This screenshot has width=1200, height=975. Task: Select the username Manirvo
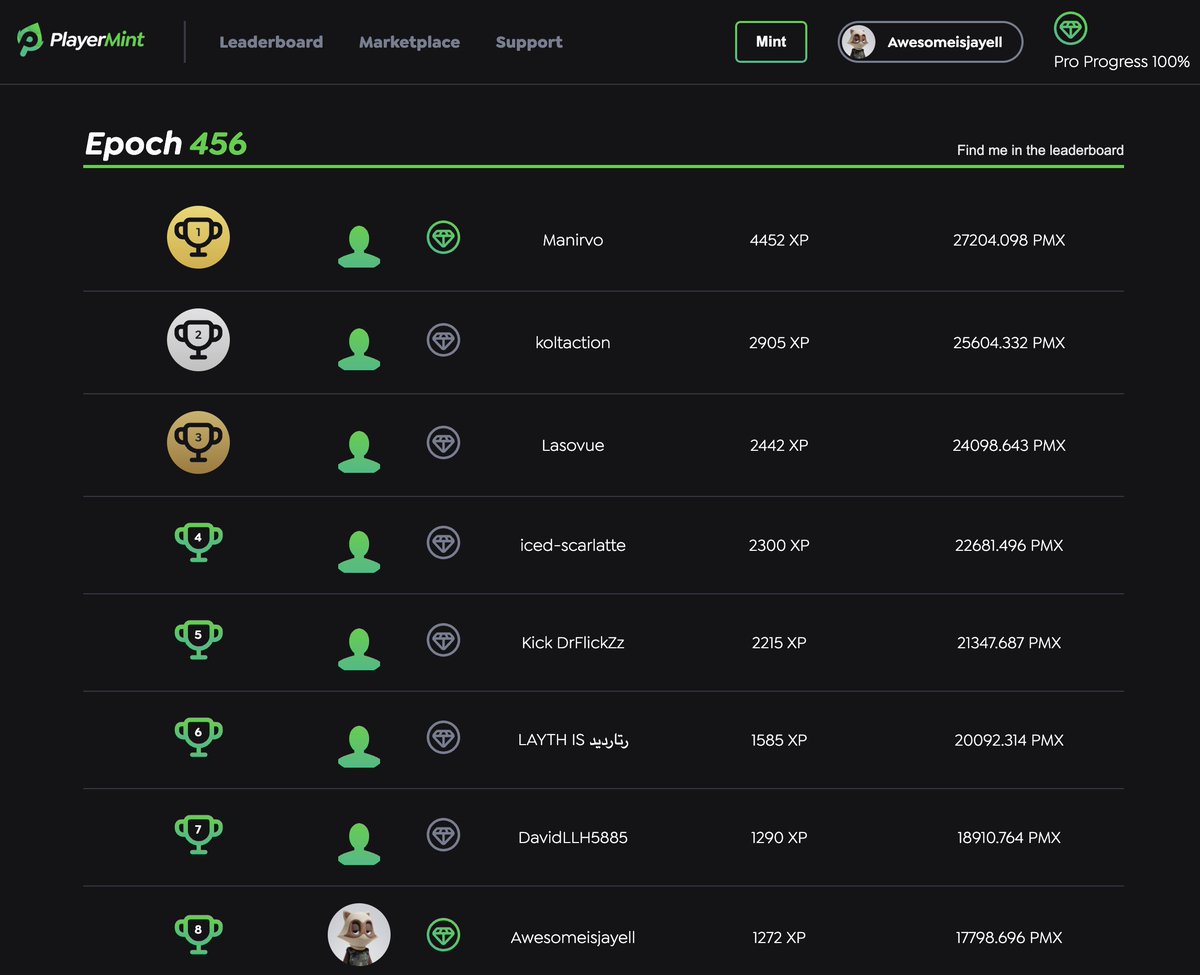point(573,240)
